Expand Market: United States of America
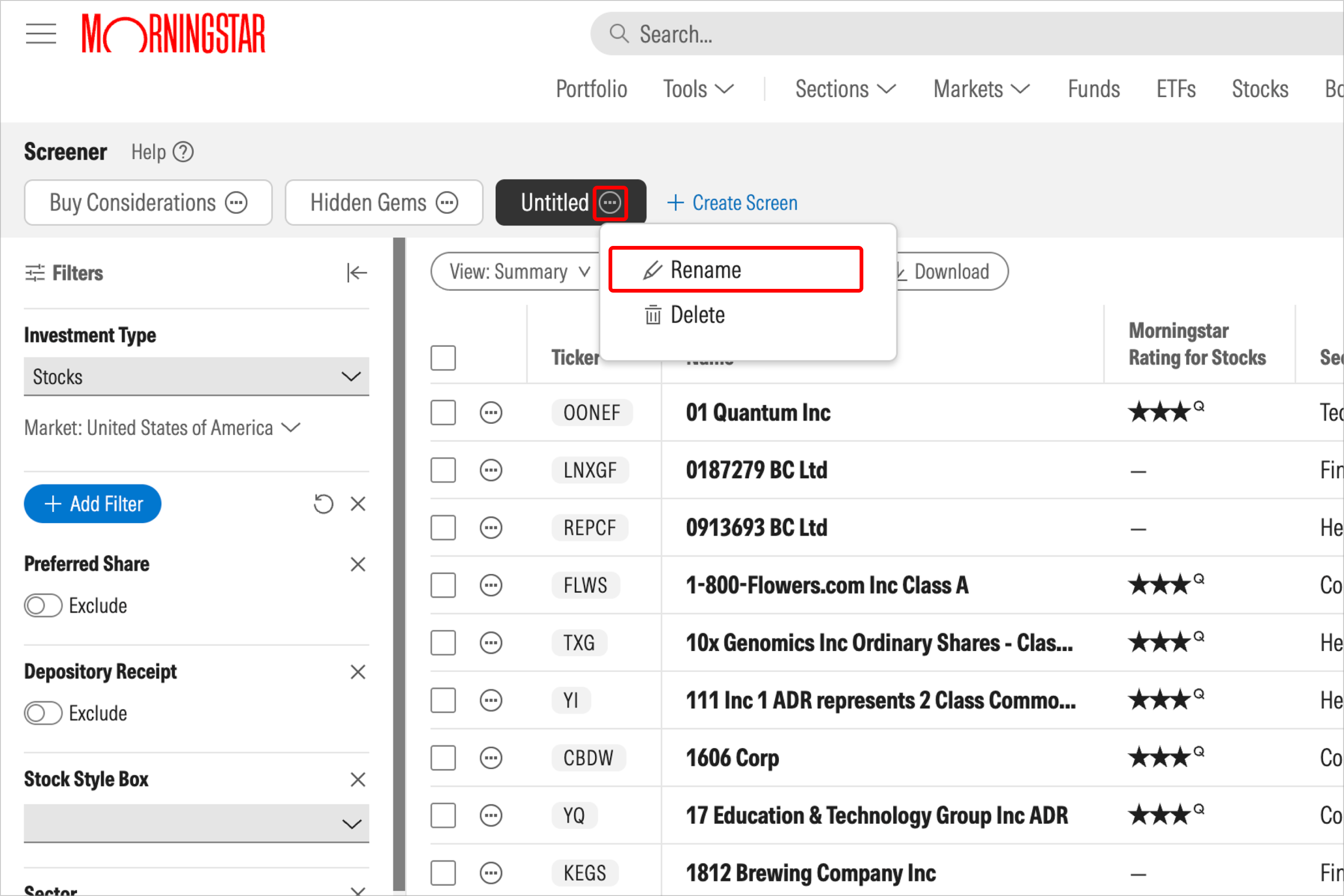The height and width of the screenshot is (896, 1344). click(x=162, y=428)
